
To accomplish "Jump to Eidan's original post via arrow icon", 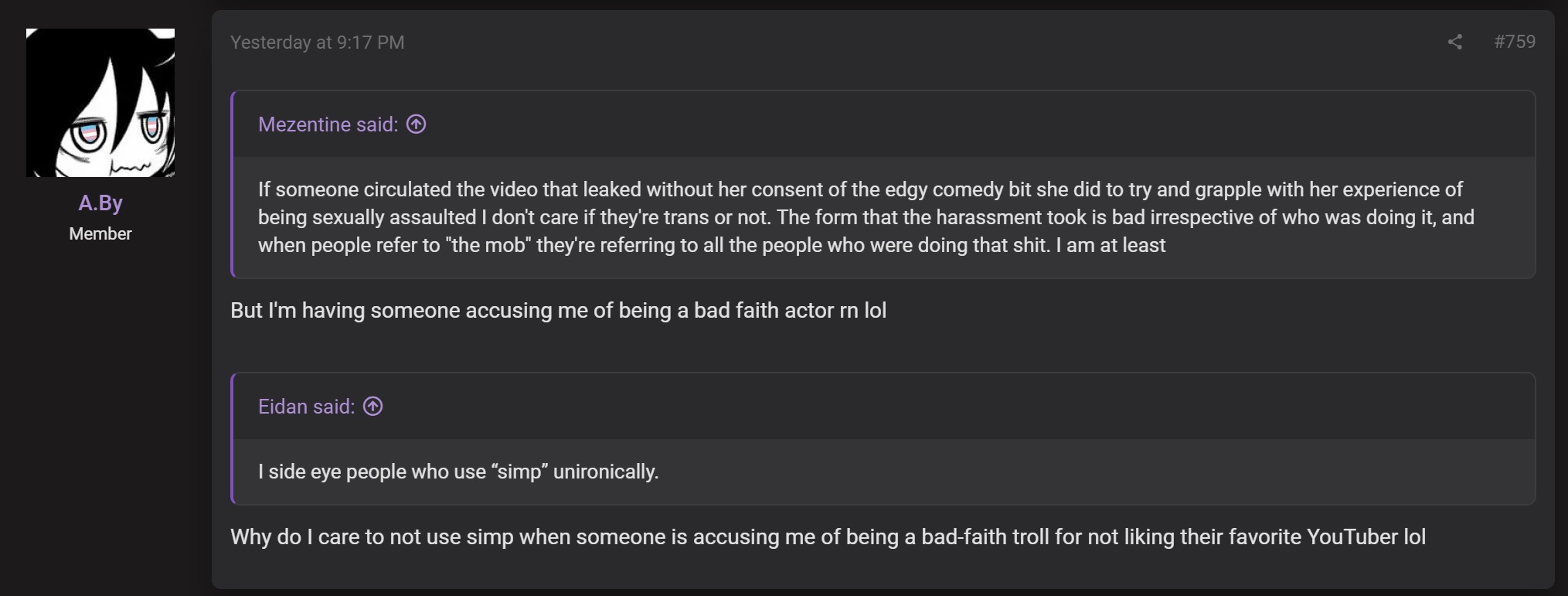I will [x=373, y=407].
